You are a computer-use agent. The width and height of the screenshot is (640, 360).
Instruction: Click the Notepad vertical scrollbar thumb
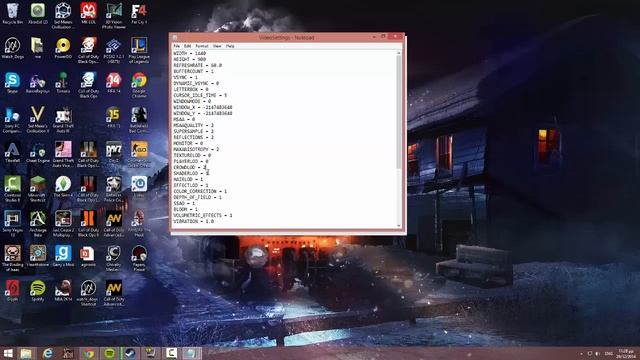tap(399, 112)
